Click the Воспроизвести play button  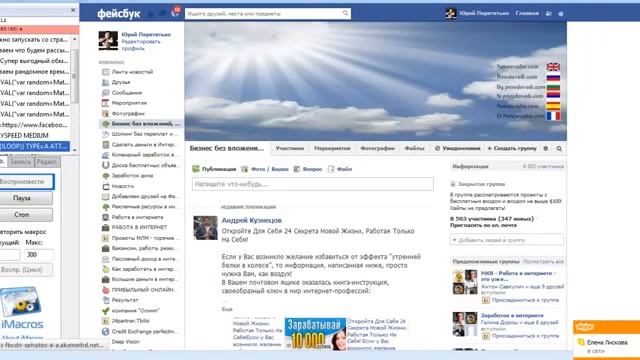26,182
